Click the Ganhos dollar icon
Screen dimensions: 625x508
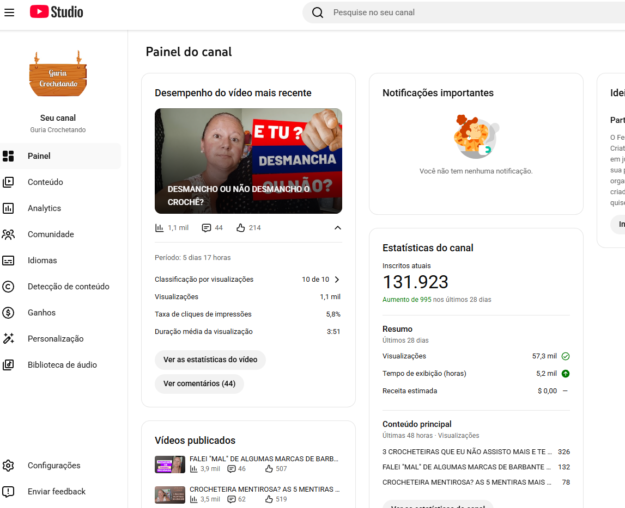click(8, 313)
